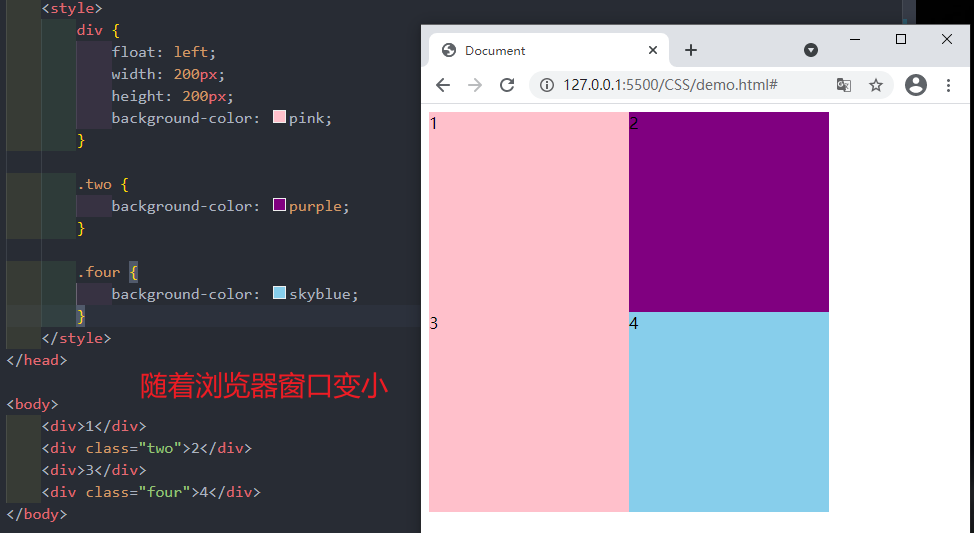Viewport: 974px width, 533px height.
Task: Expand the tab search dropdown arrow
Action: tap(811, 50)
